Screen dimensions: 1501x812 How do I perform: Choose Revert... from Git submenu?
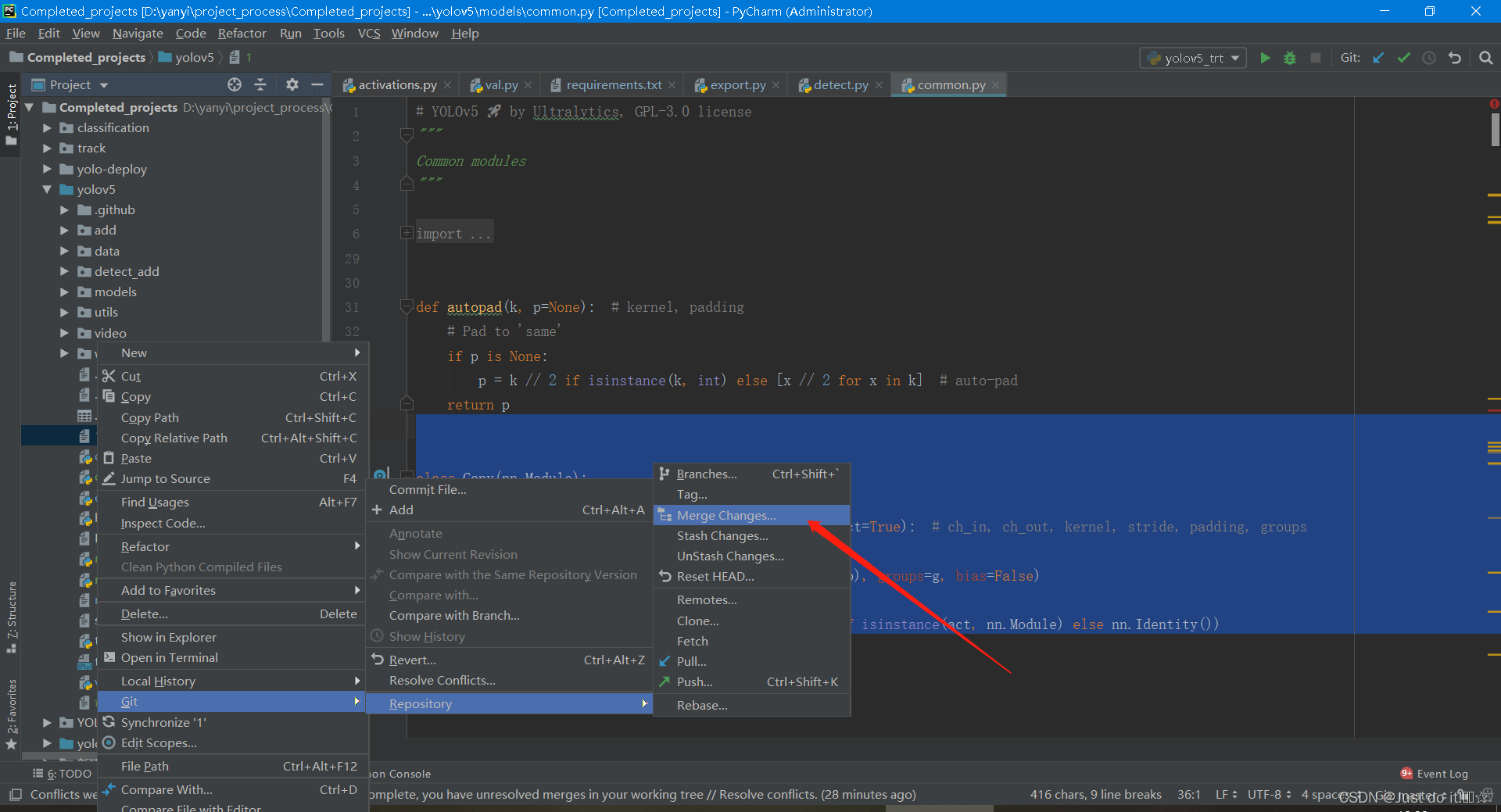510,660
